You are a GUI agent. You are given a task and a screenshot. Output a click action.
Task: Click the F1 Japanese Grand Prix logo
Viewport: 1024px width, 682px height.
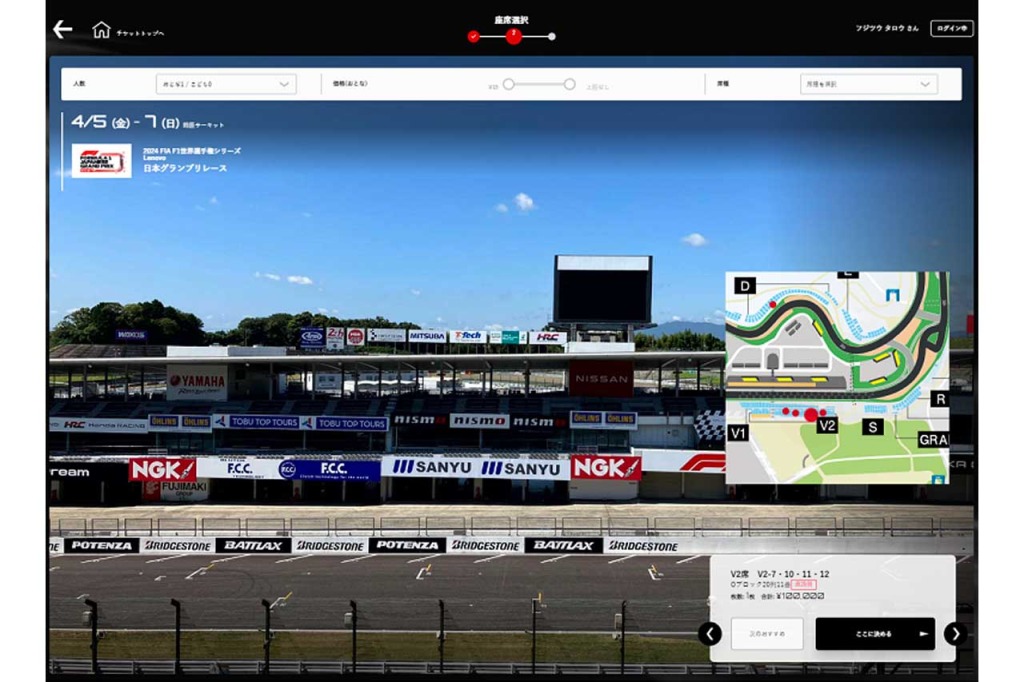tap(101, 161)
